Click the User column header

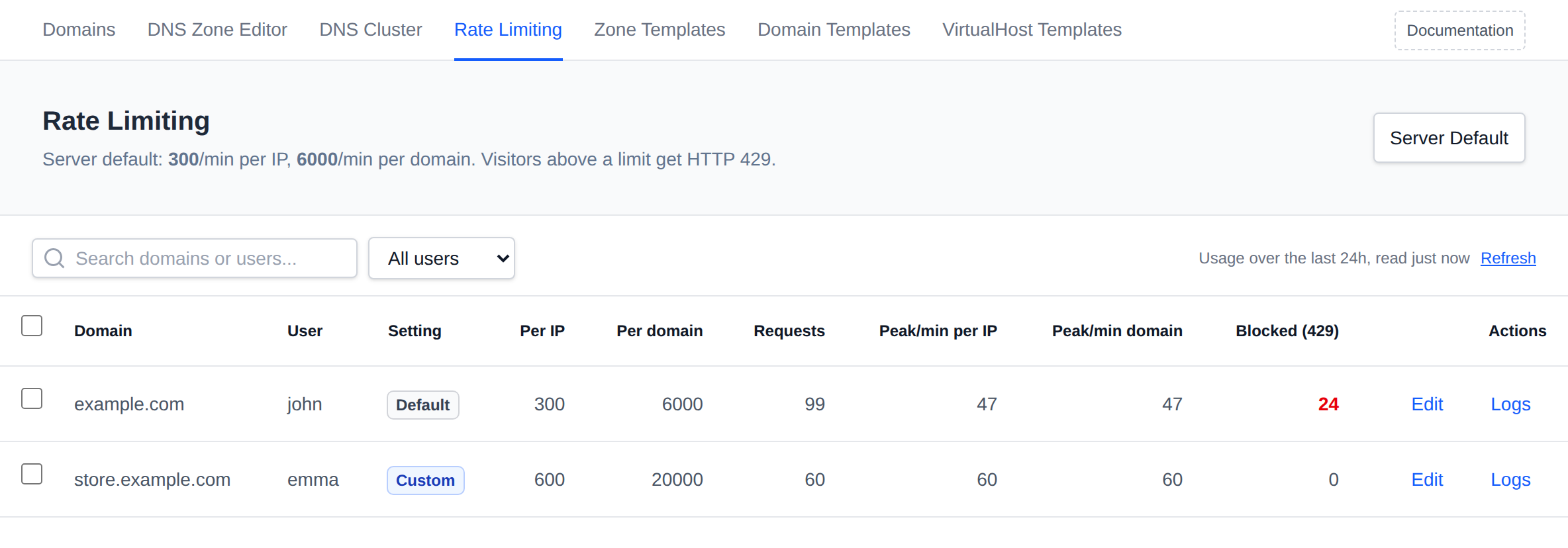(305, 331)
